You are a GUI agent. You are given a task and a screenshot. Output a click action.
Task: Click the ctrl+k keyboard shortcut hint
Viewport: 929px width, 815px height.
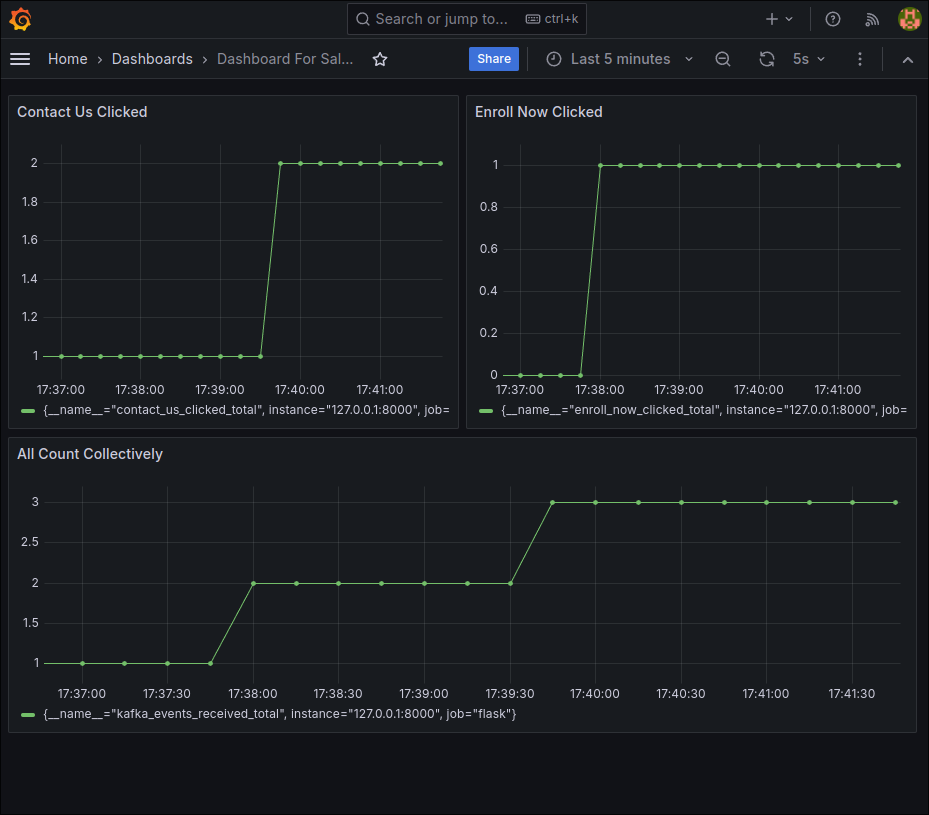point(552,19)
